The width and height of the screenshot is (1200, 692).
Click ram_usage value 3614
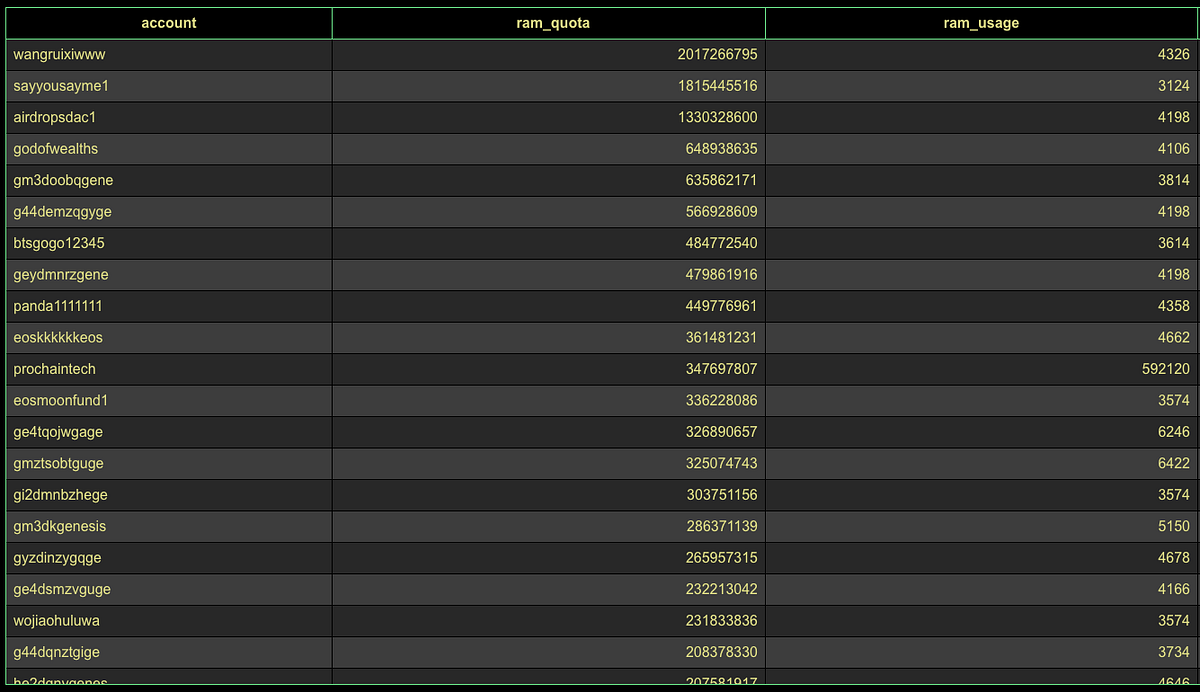(1173, 244)
